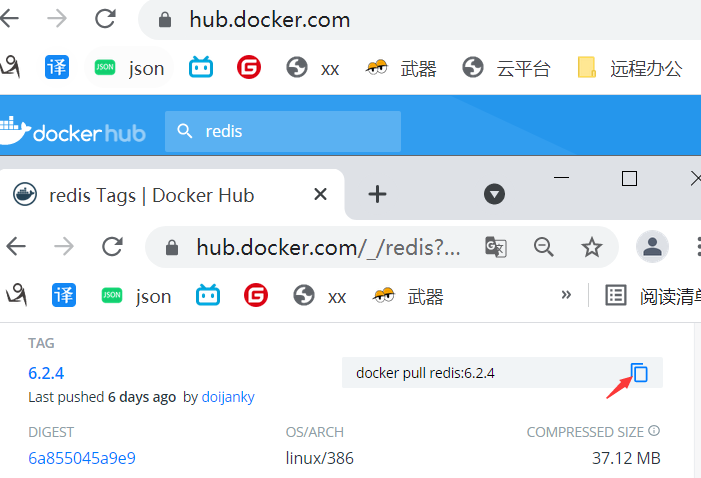Select the redis Tags | Docker Hub tab
The width and height of the screenshot is (701, 478).
[x=172, y=195]
